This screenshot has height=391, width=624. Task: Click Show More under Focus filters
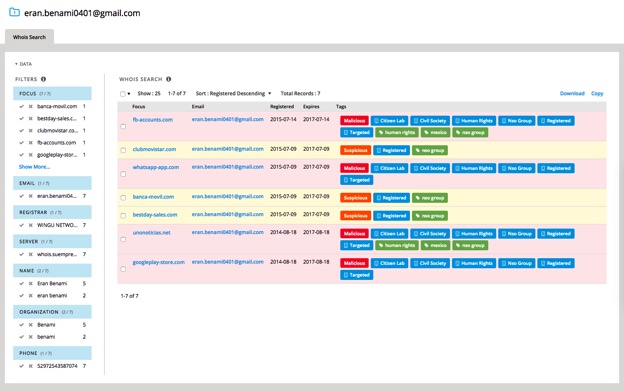(34, 167)
